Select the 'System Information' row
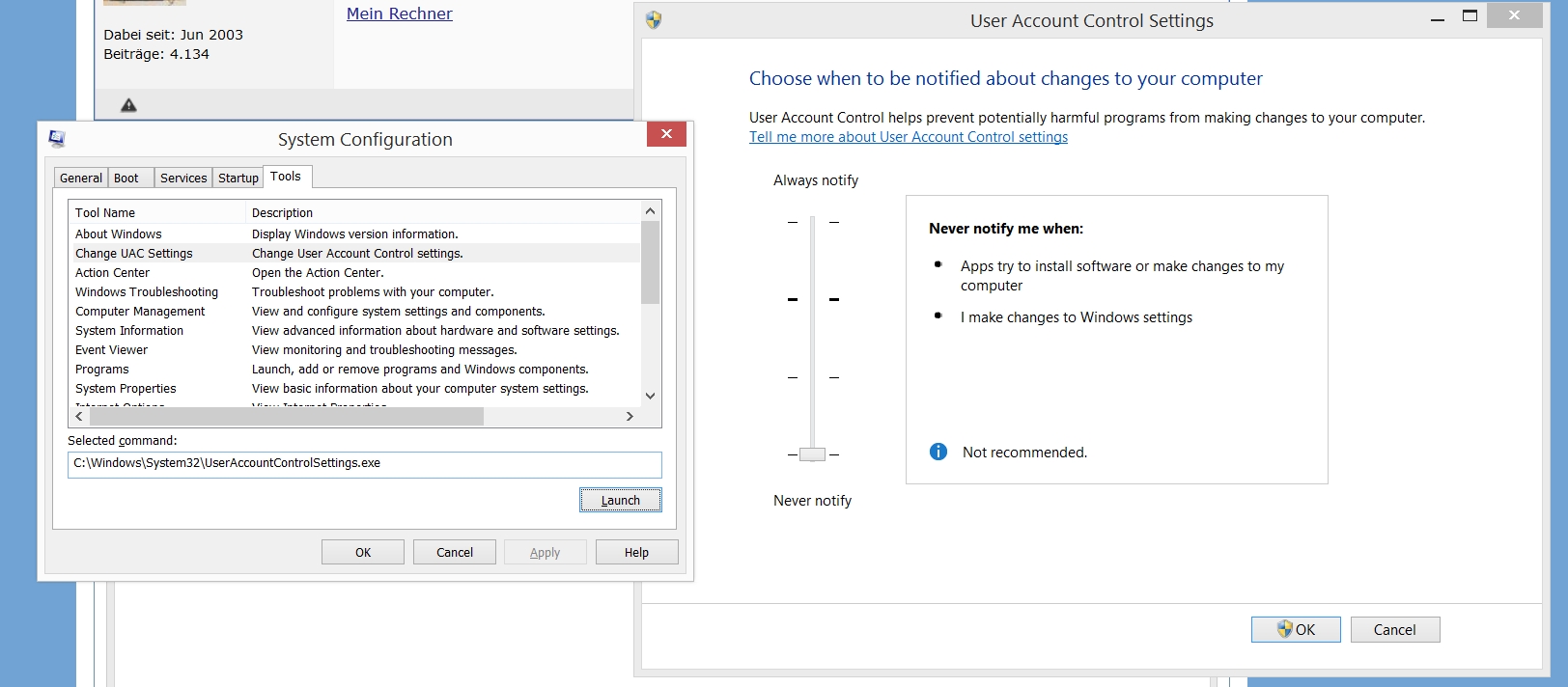Screen dimensions: 1568x687 point(355,330)
